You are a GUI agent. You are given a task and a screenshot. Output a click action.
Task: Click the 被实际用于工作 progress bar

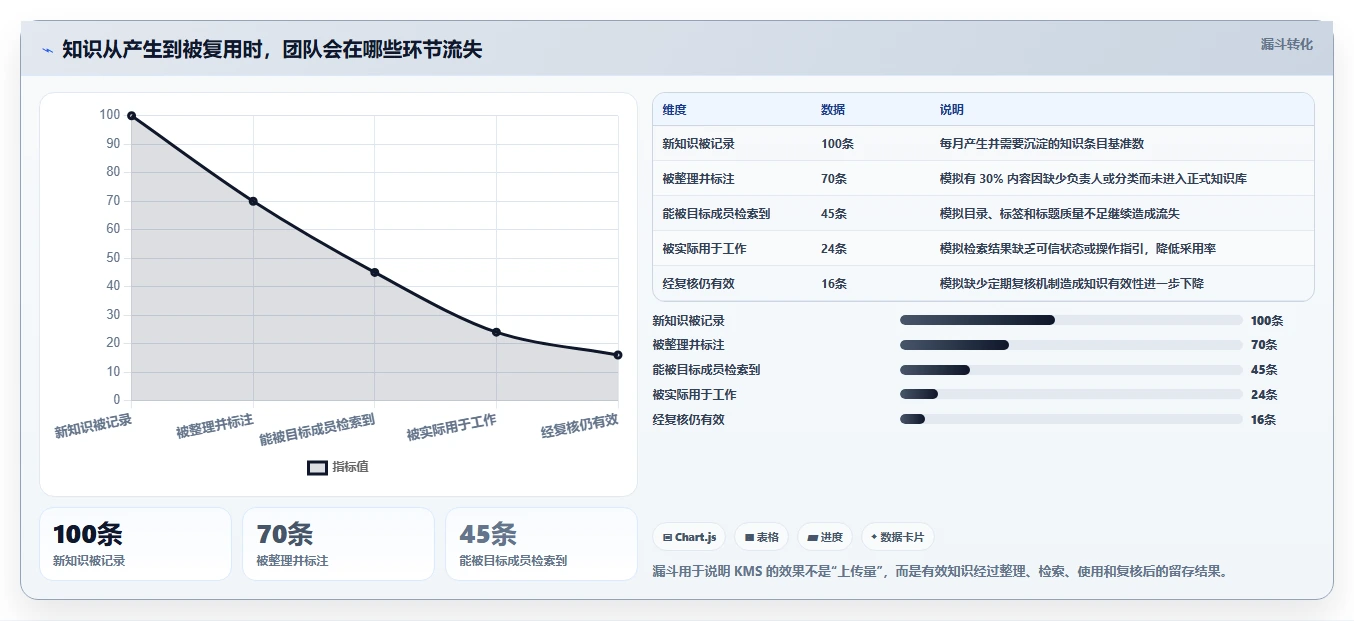[1071, 394]
